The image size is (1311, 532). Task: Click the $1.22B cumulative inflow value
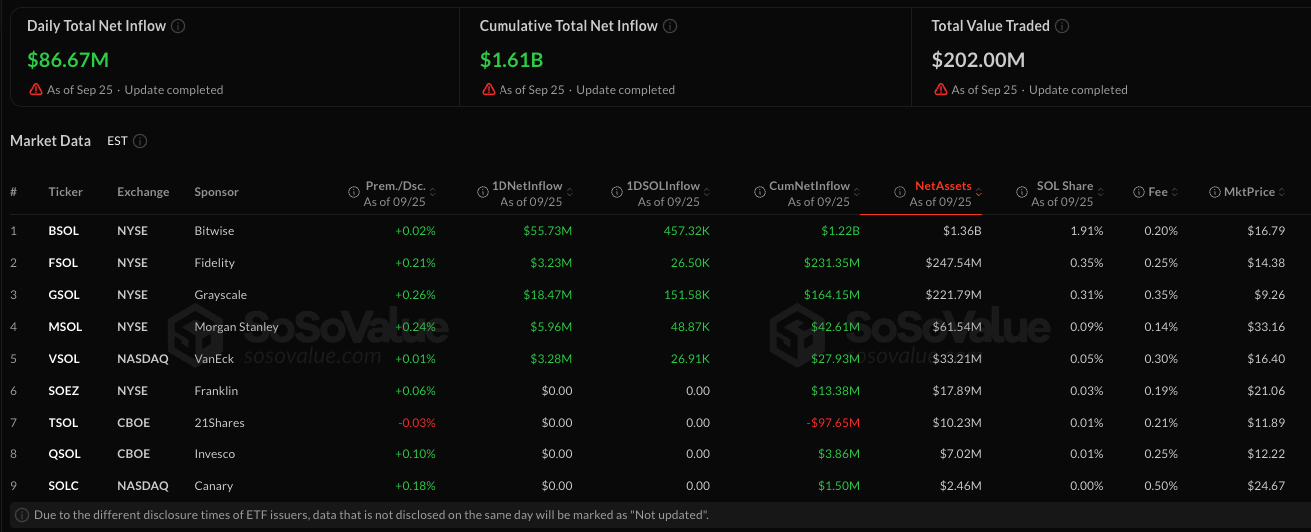pos(838,231)
